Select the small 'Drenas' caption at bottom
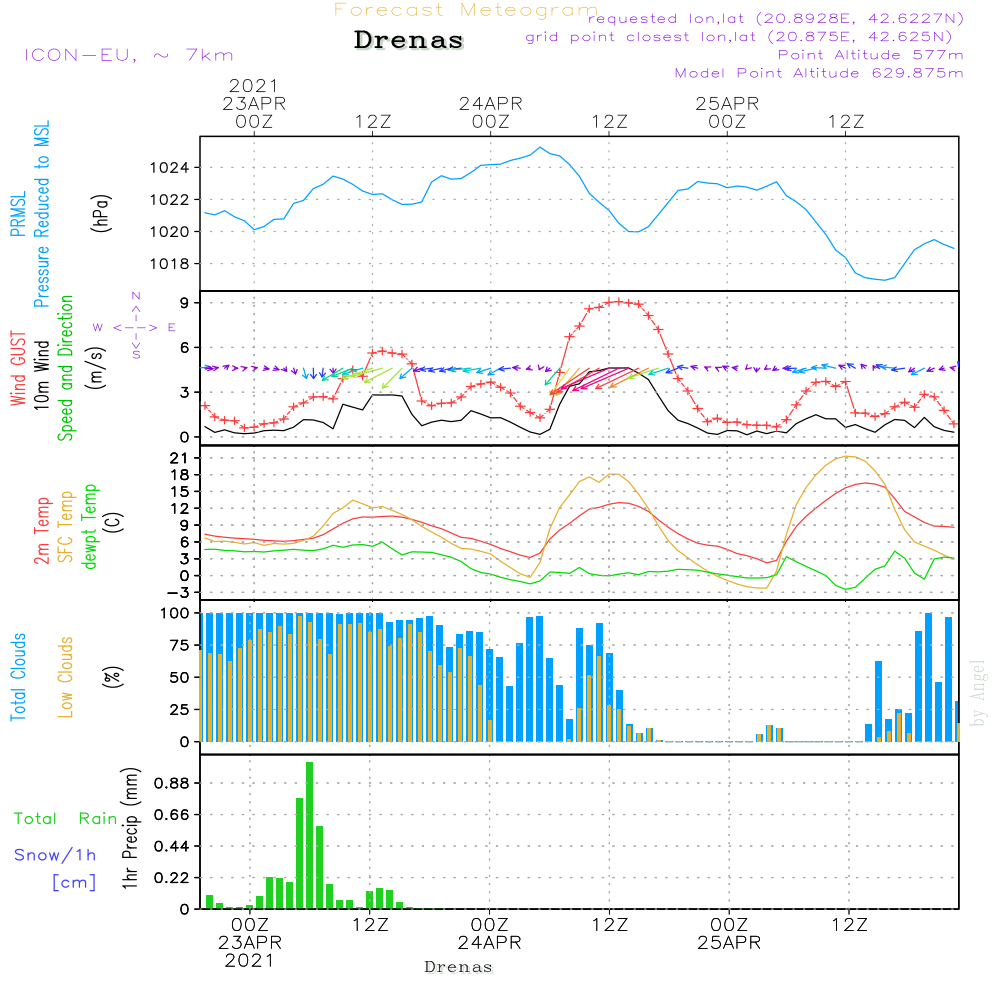1000x1000 pixels. [x=459, y=967]
